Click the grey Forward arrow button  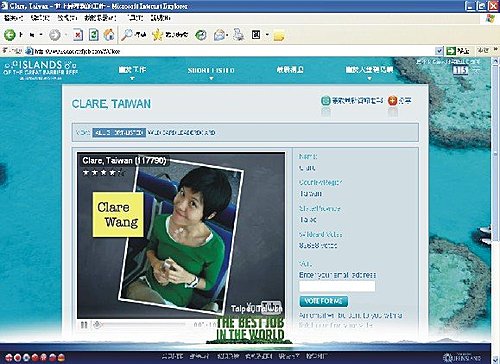click(55, 35)
